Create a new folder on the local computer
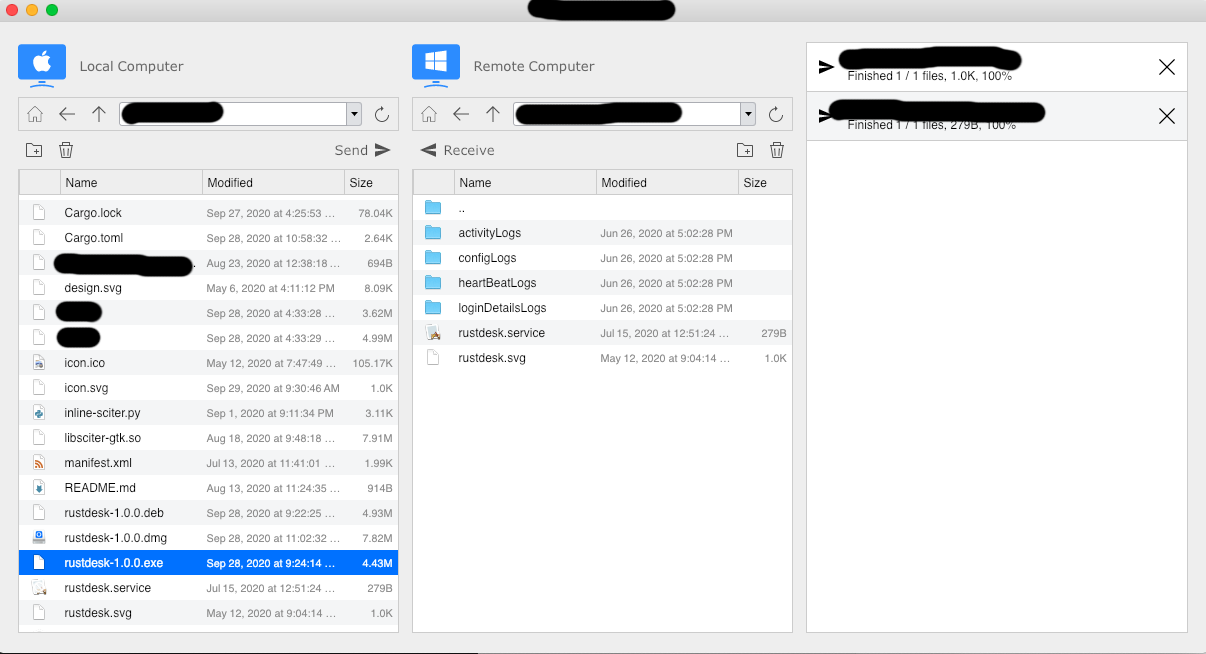Screen dimensions: 1206x654 click(34, 149)
